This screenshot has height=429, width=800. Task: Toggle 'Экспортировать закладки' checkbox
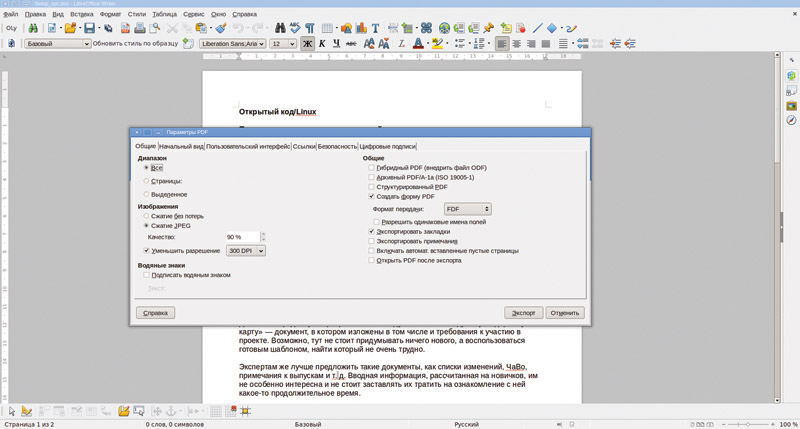click(371, 232)
